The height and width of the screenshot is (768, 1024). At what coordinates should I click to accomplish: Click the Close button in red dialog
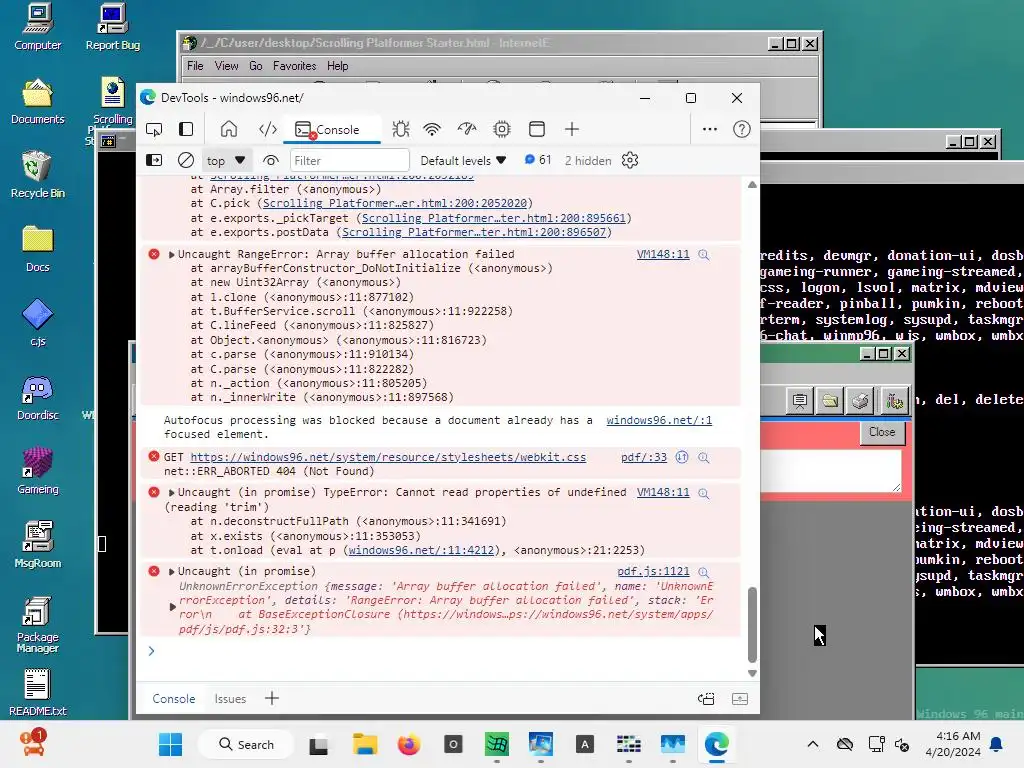(x=882, y=432)
